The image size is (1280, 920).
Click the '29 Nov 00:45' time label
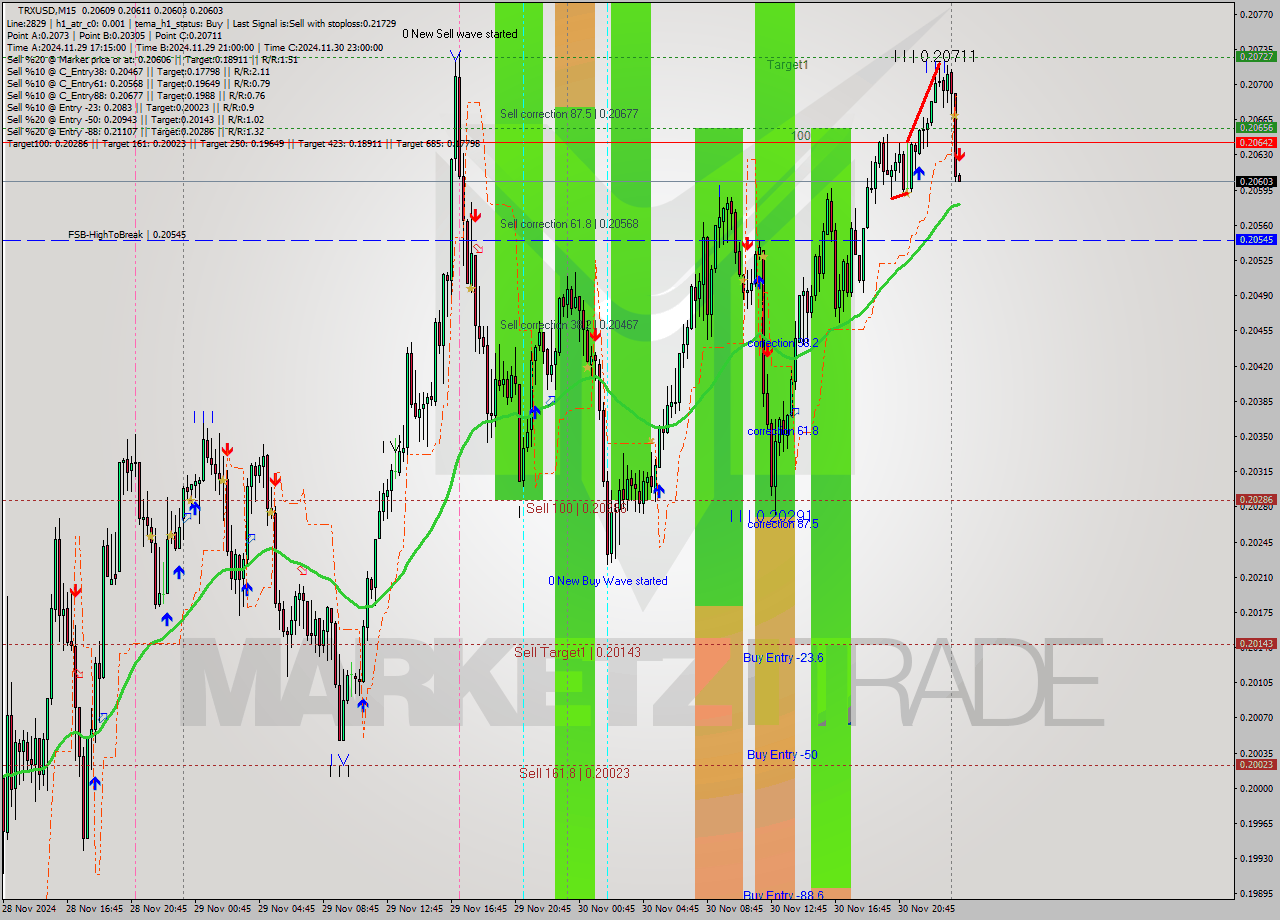coord(223,909)
